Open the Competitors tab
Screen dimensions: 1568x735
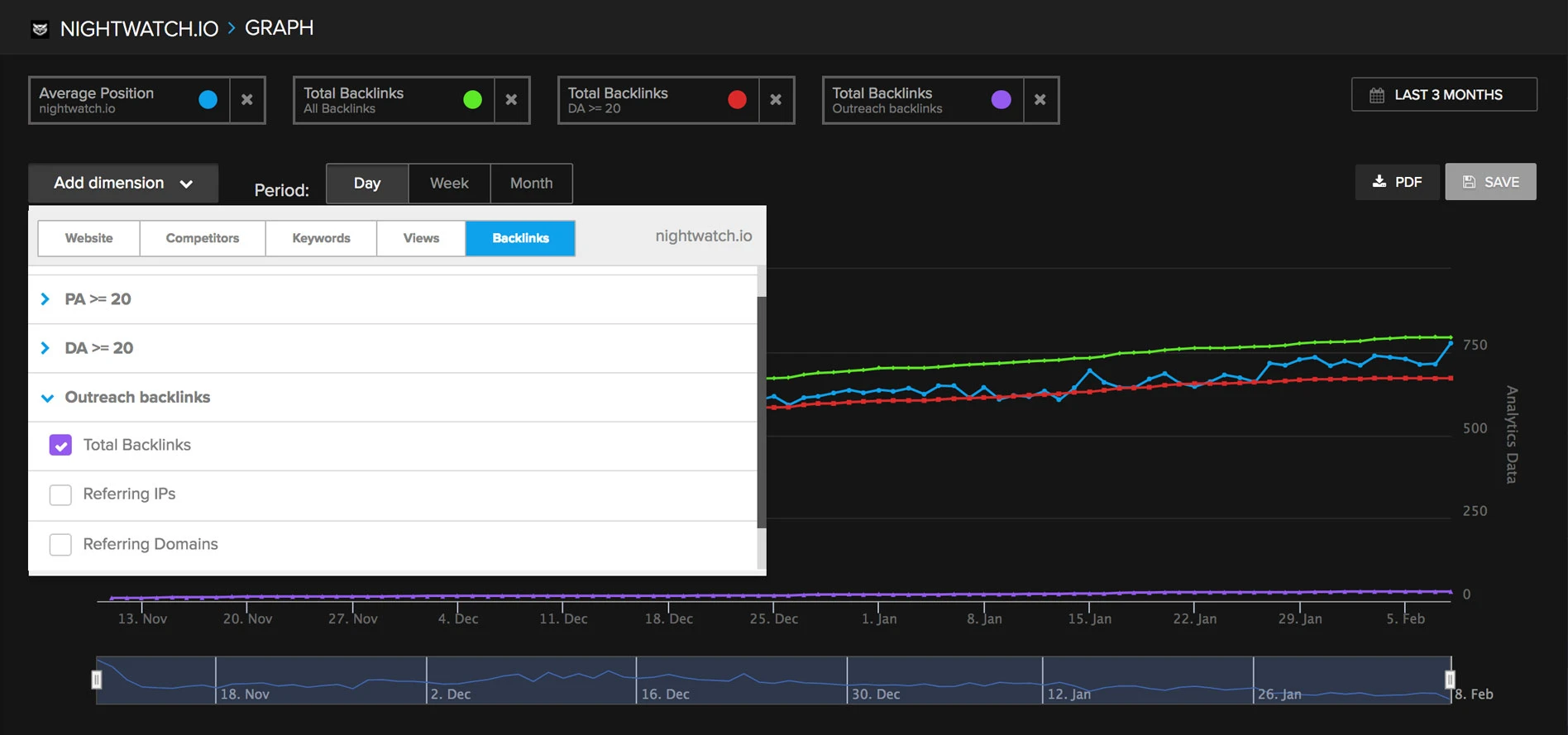(x=203, y=238)
